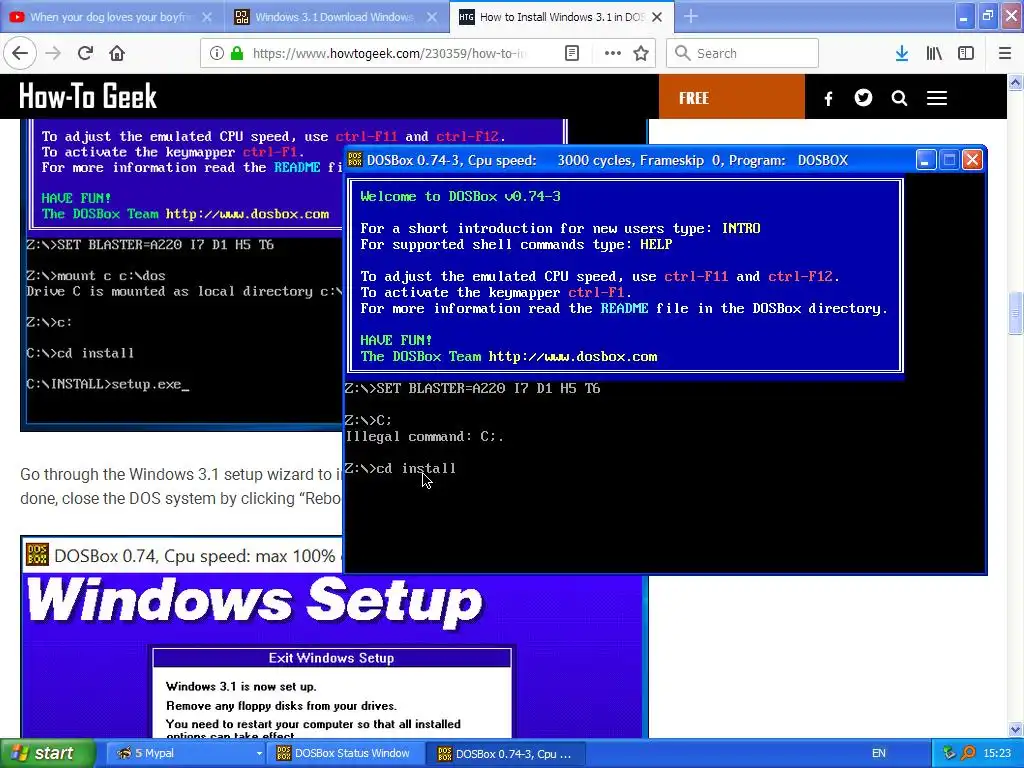The width and height of the screenshot is (1024, 768).
Task: Click the orange magnifier tray icon
Action: 968,754
